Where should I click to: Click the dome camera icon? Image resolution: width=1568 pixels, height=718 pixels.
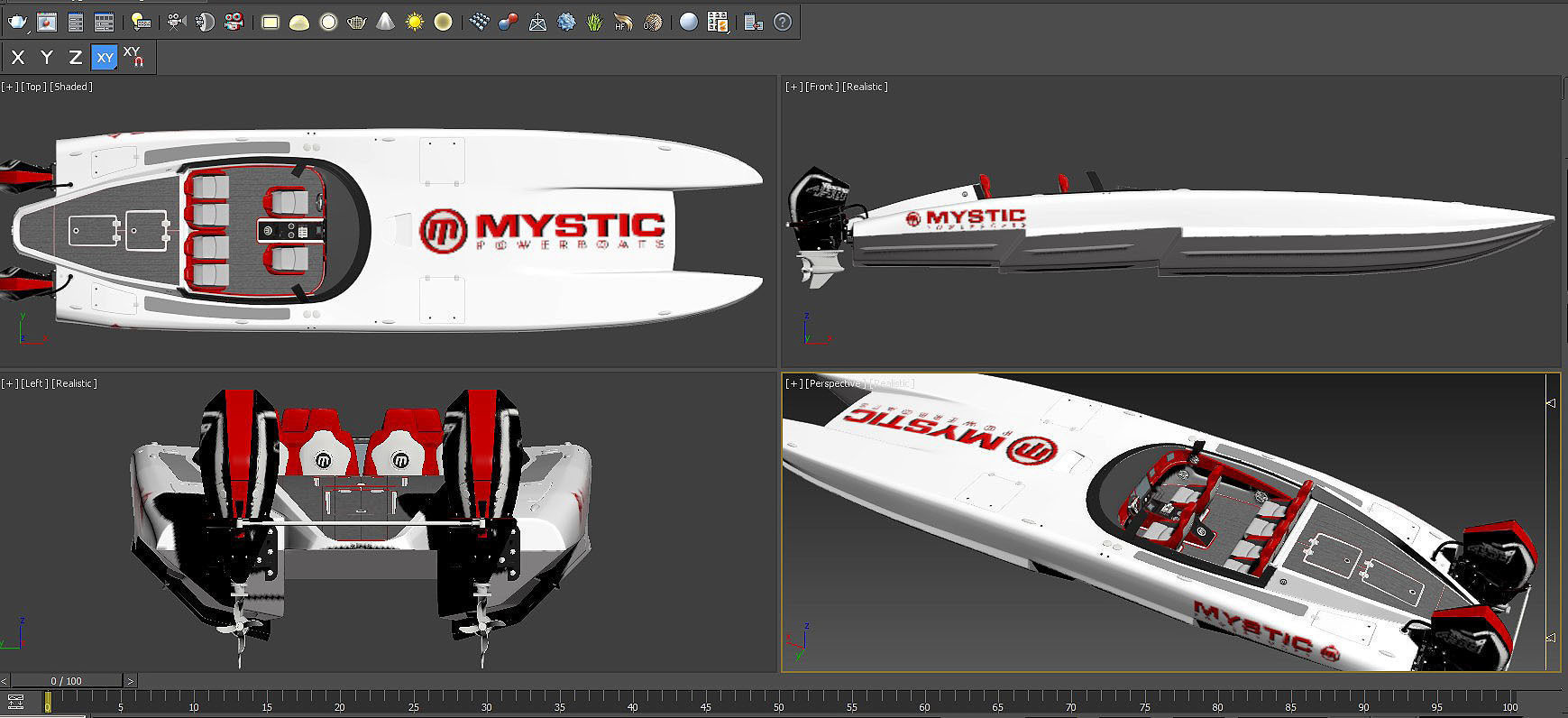click(205, 22)
